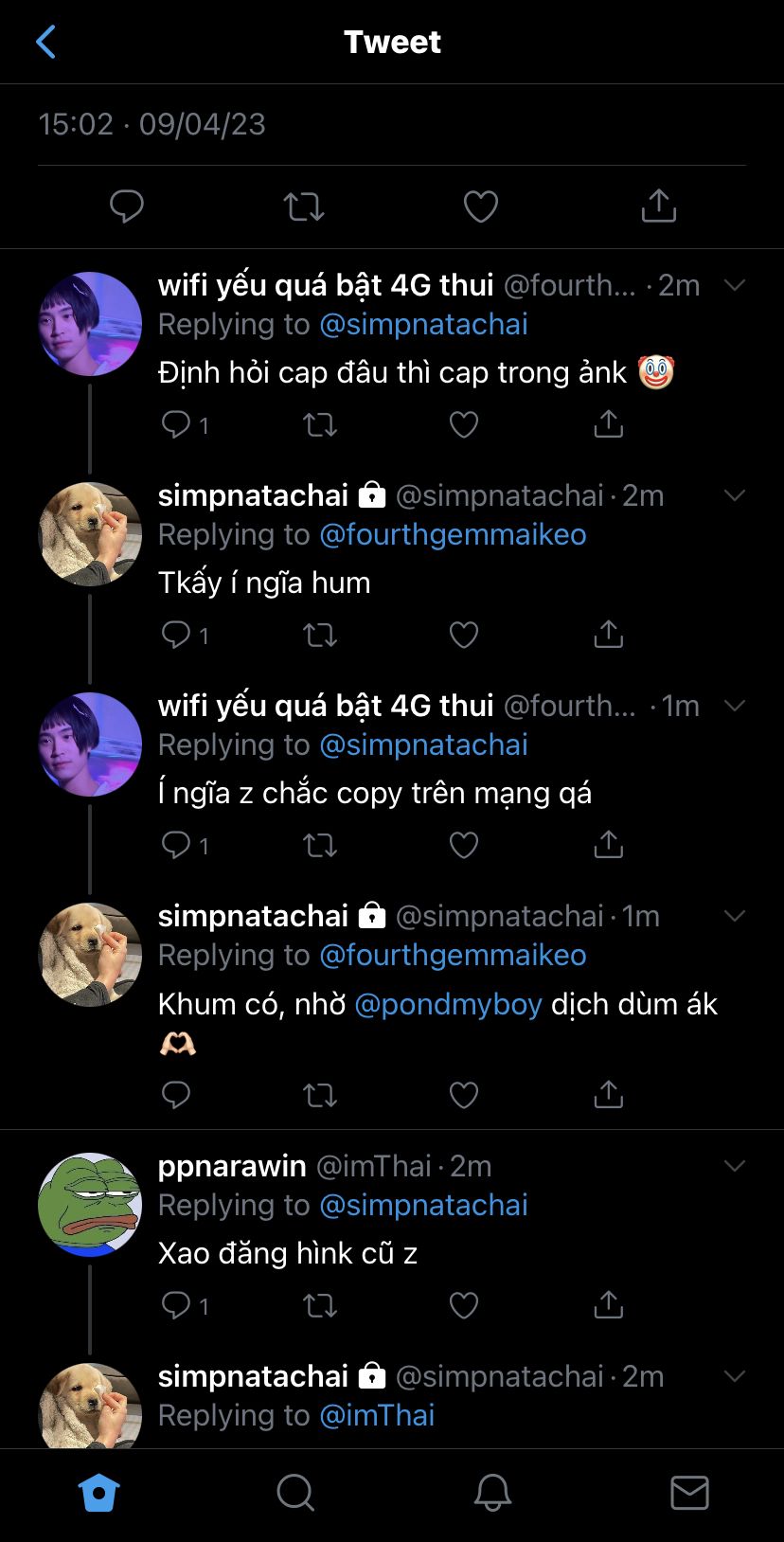
Task: Open ppnarawin's frog profile picture
Action: click(x=89, y=1205)
